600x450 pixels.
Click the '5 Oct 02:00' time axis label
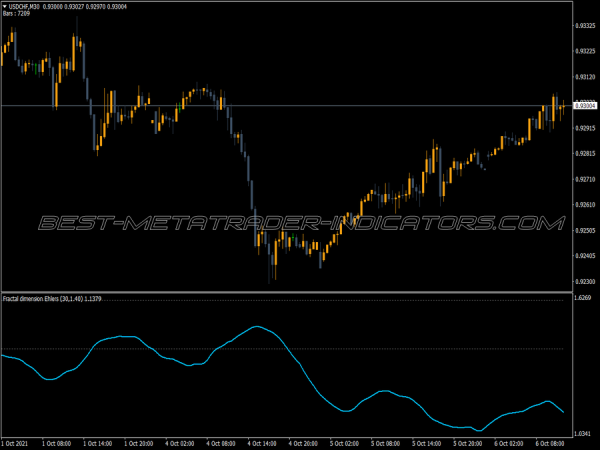point(344,443)
